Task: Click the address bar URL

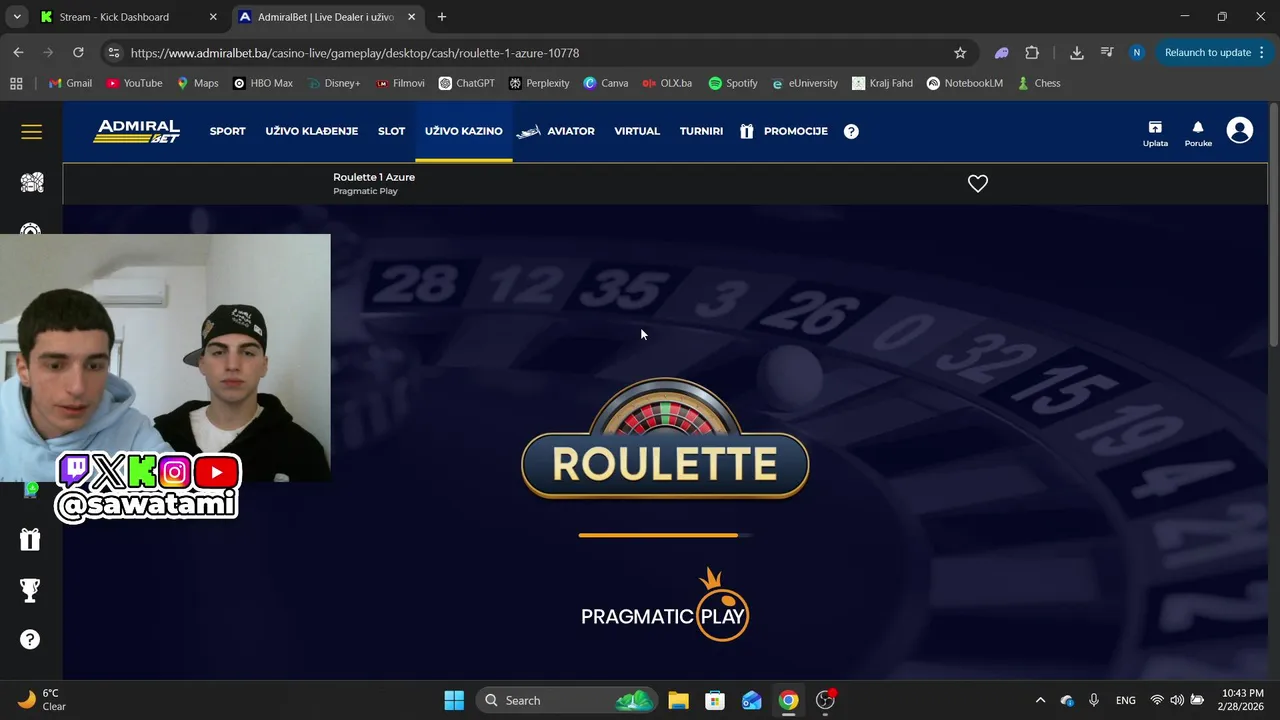Action: click(x=355, y=53)
